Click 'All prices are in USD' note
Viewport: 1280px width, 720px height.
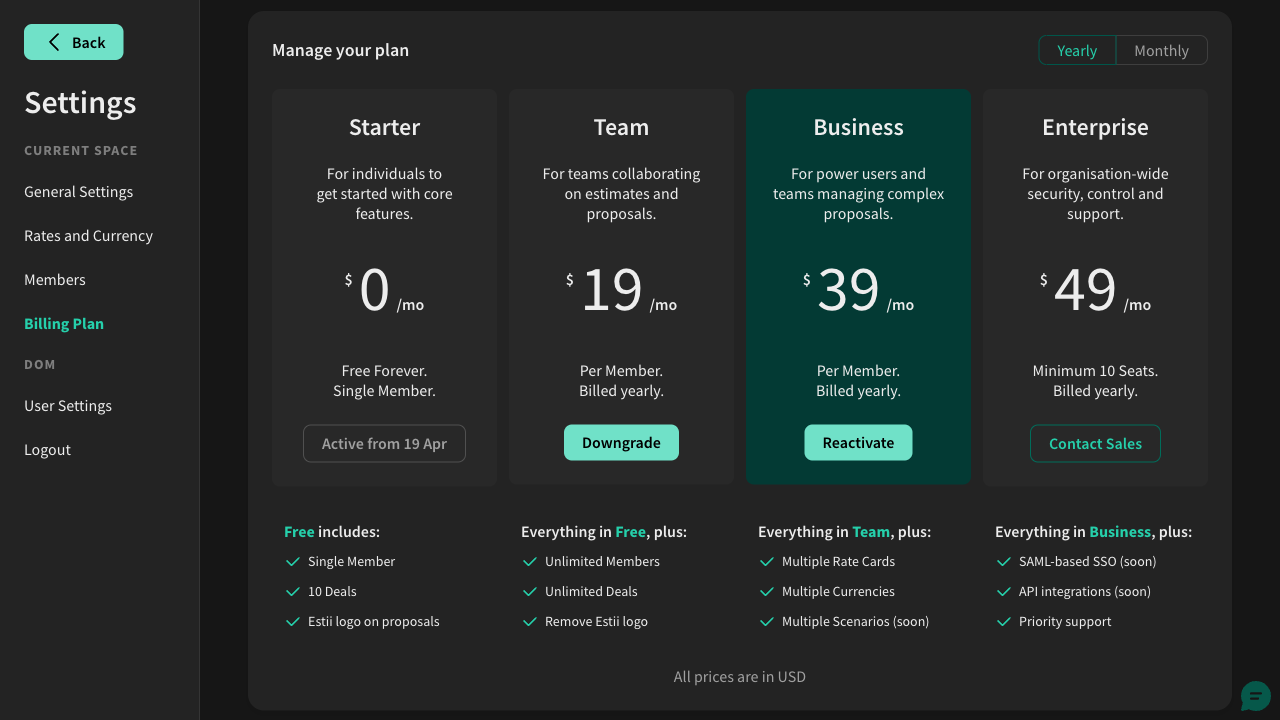[x=740, y=677]
